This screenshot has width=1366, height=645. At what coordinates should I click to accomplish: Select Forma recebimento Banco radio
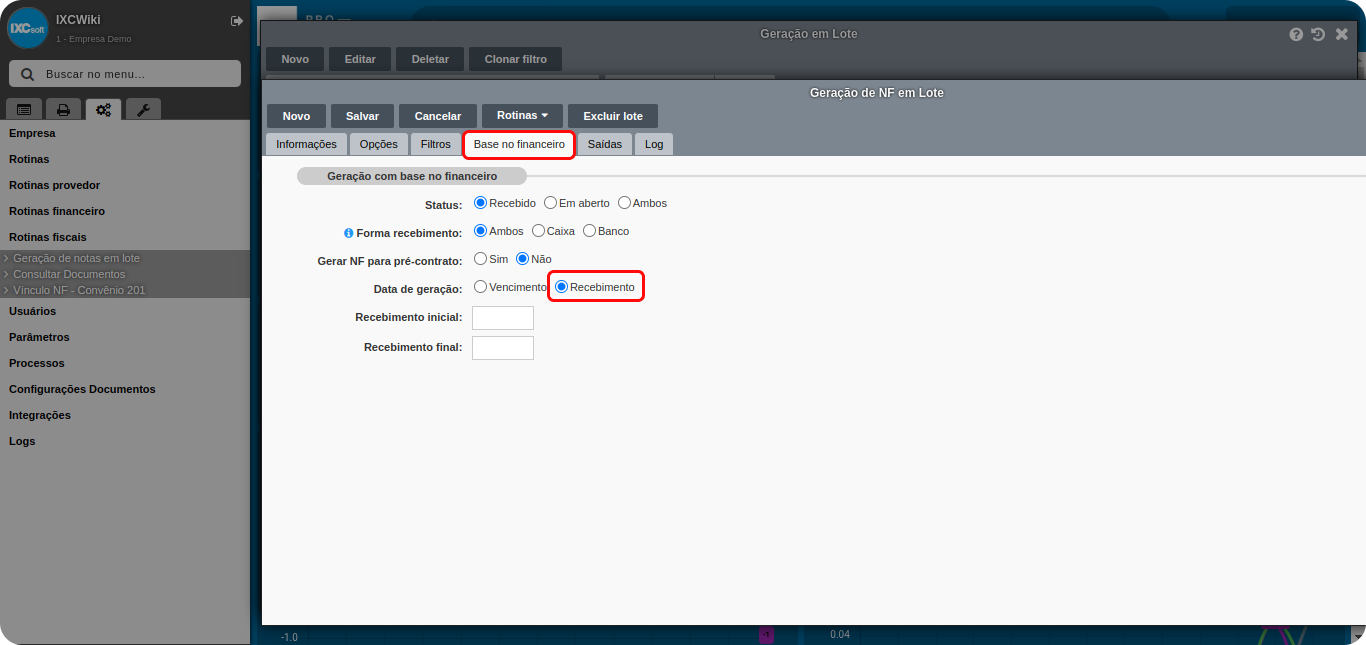click(x=589, y=231)
